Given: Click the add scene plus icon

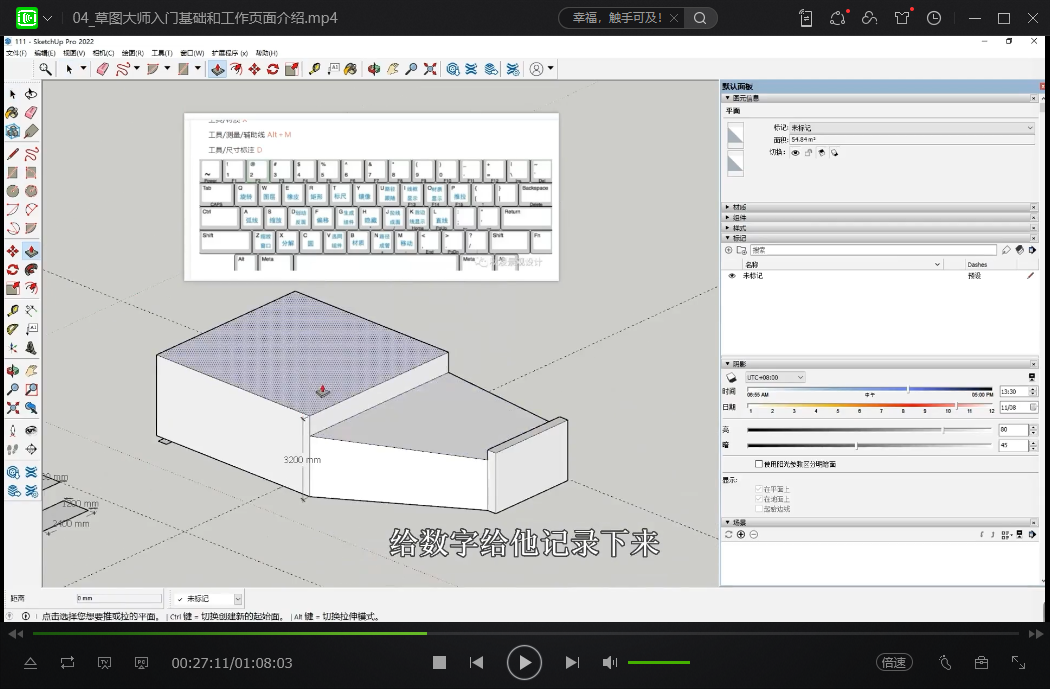Looking at the screenshot, I should [741, 535].
